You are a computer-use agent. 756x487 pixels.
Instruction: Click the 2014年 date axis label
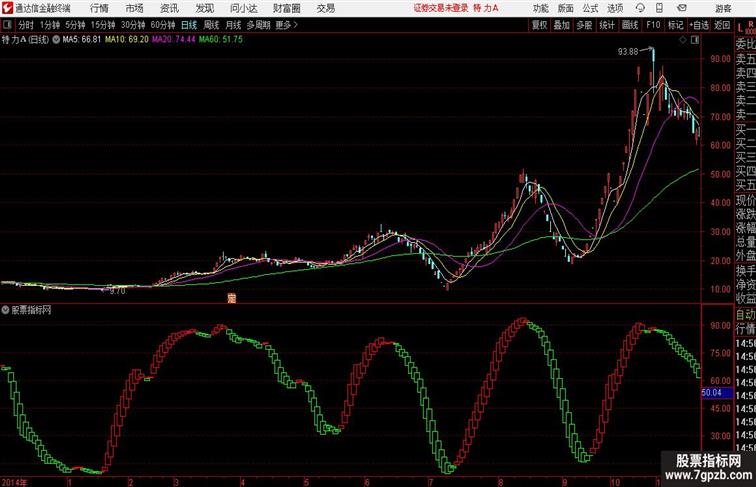(14, 482)
